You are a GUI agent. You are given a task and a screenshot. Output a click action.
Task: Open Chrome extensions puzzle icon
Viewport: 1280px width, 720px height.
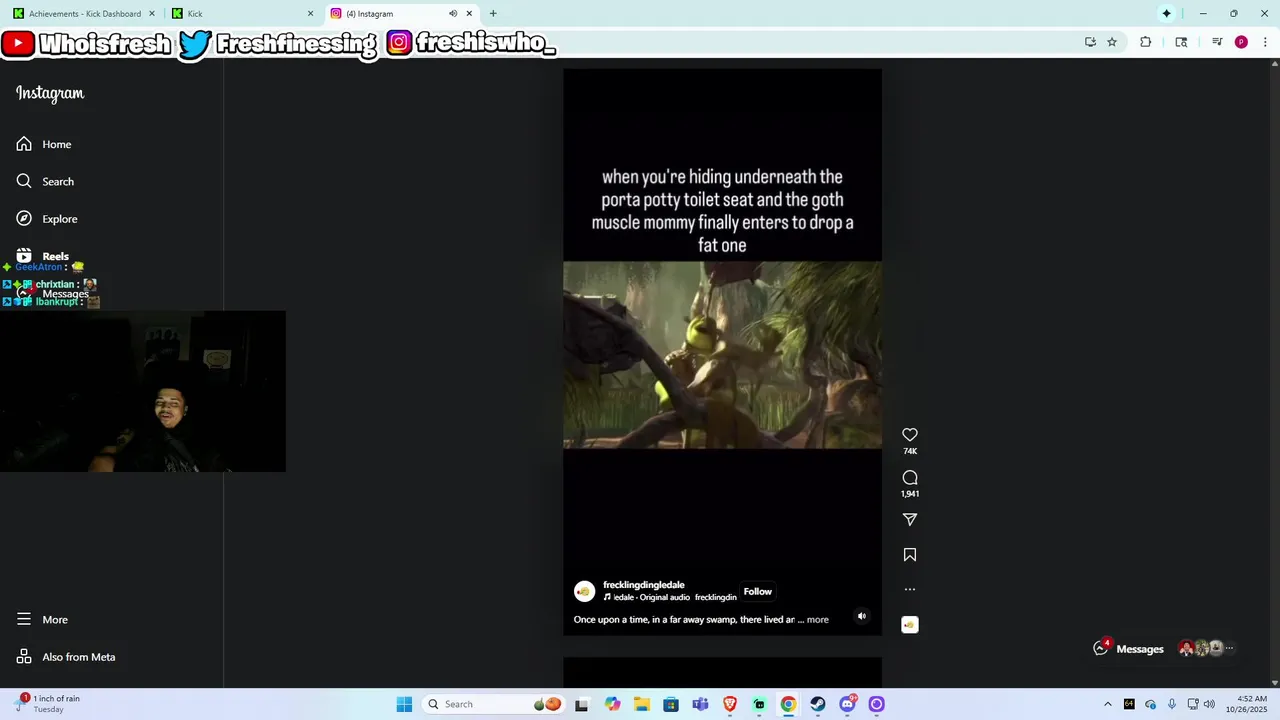click(1146, 42)
